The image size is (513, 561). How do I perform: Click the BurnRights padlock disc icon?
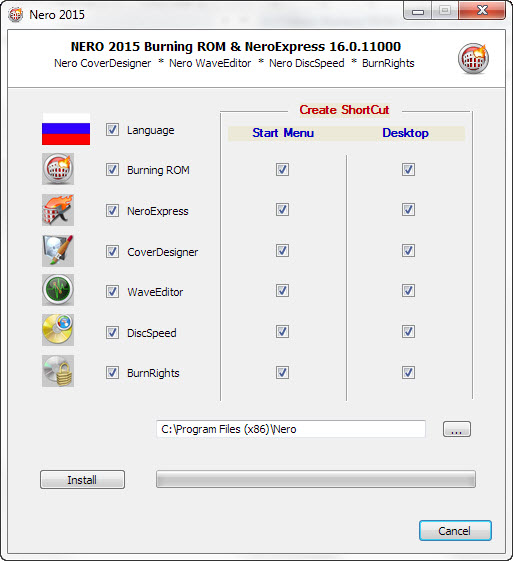[58, 371]
